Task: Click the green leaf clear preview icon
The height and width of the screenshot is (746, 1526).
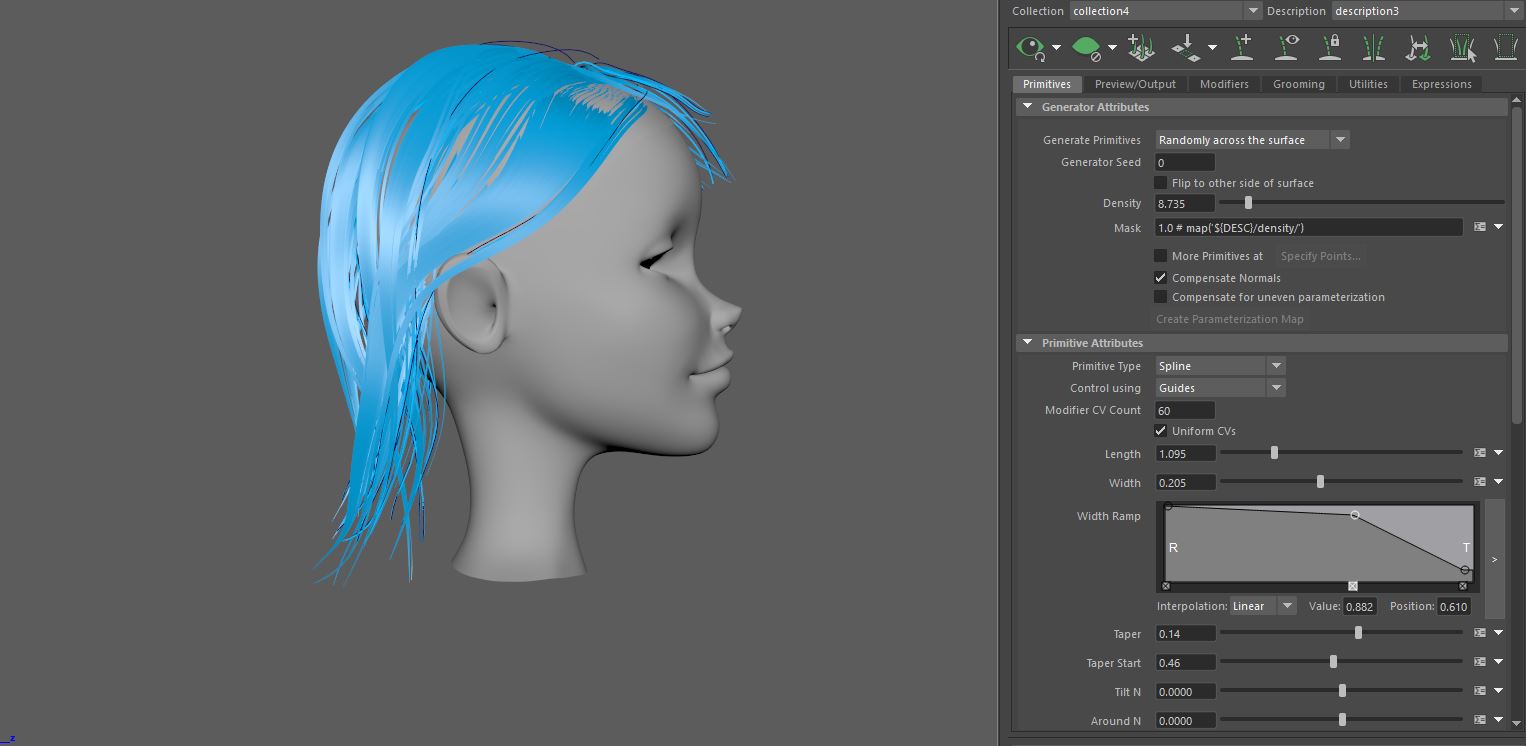Action: (x=1085, y=47)
